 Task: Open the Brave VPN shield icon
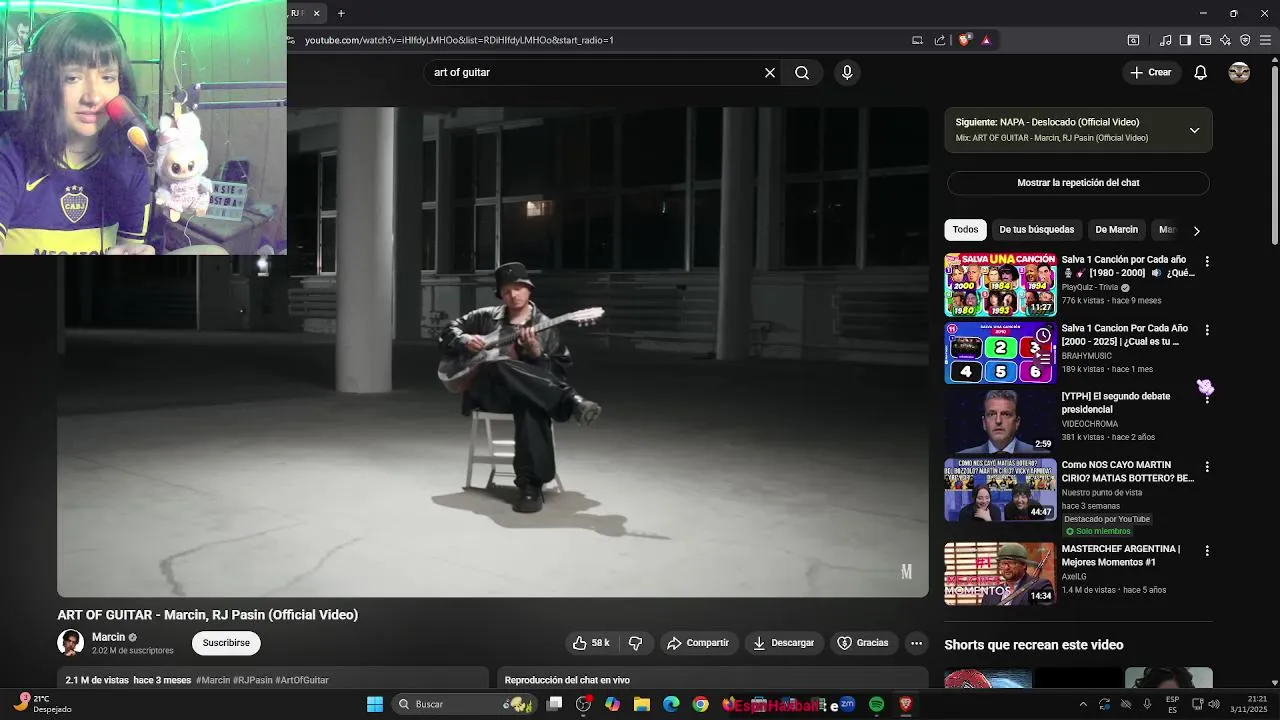click(x=1245, y=40)
